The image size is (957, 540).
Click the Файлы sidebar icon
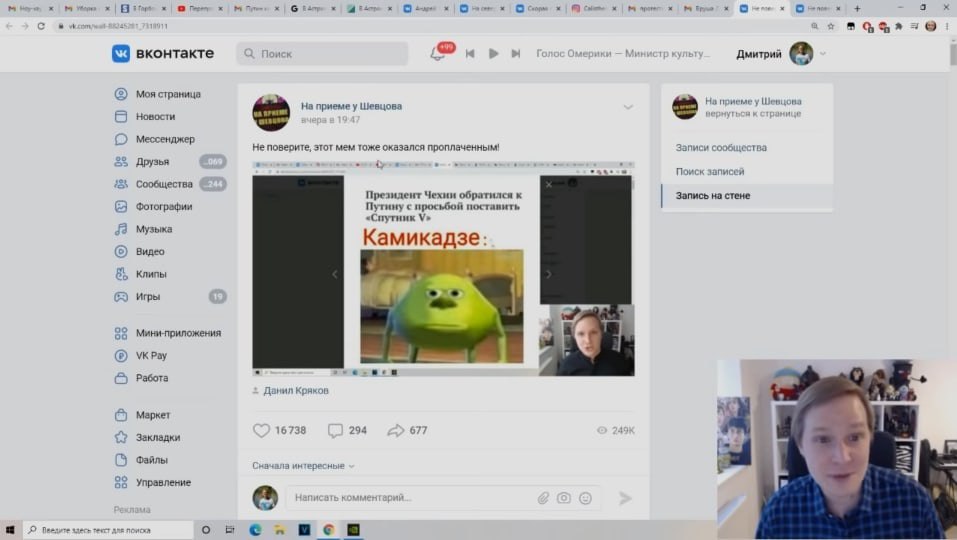(121, 460)
